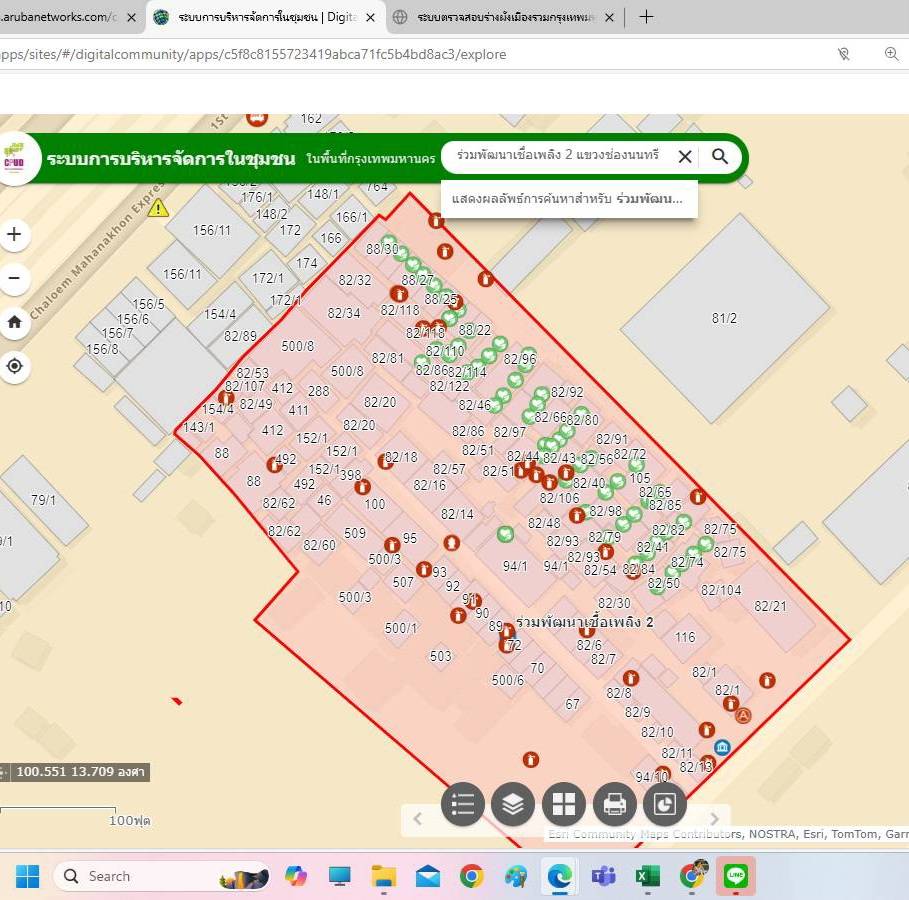Clear the map search text
Viewport: 909px width, 900px height.
[685, 156]
